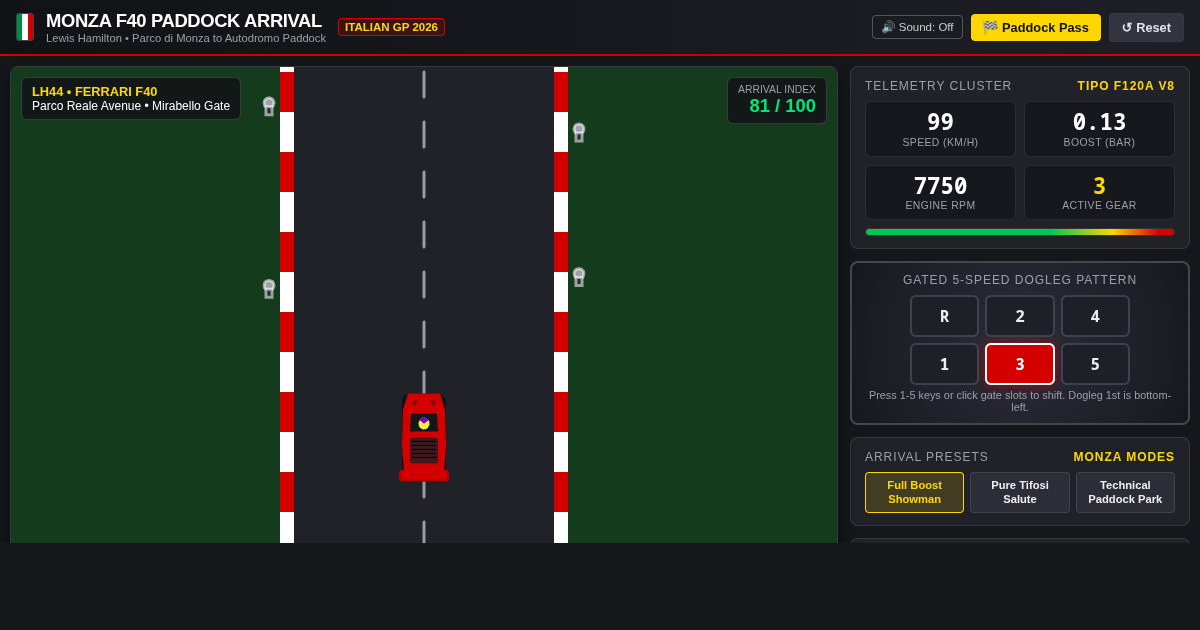The height and width of the screenshot is (630, 1200).
Task: Click the ITALIAN GP 2026 badge
Action: [x=391, y=27]
